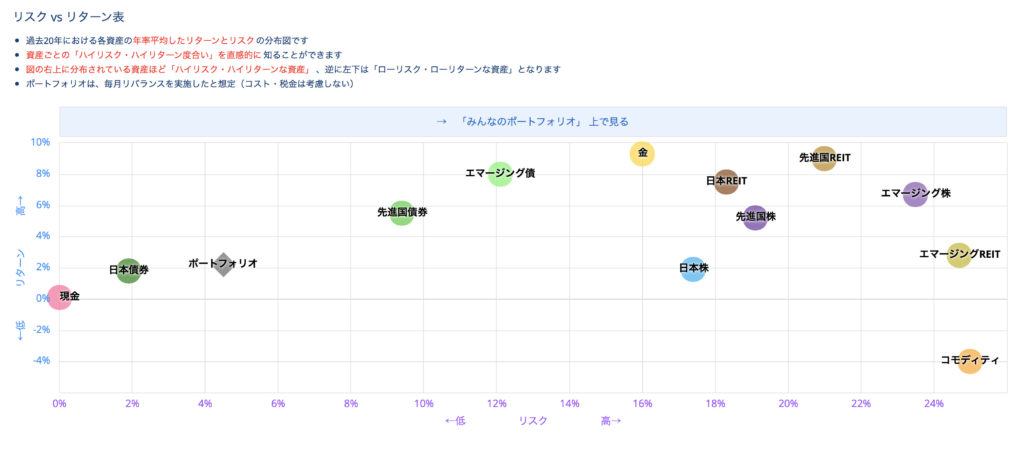Select the 先進国REIT marker
1024x456 pixels.
coord(824,158)
